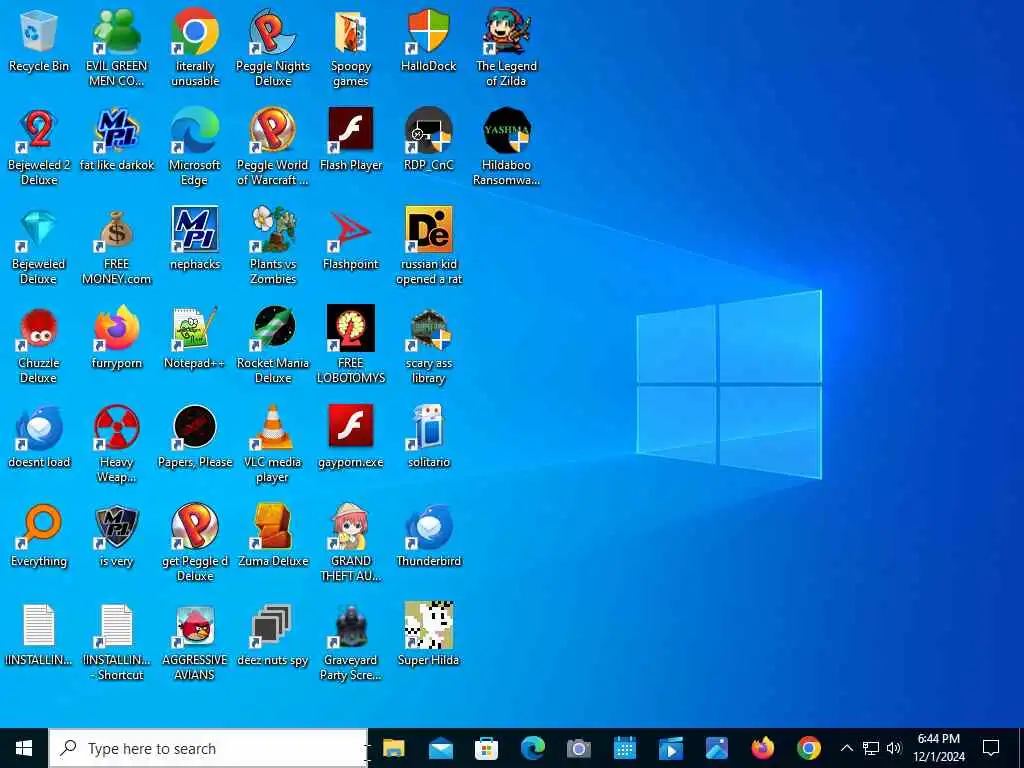
Task: Select 'get Peggle d Deluxe' icon
Action: tap(195, 526)
